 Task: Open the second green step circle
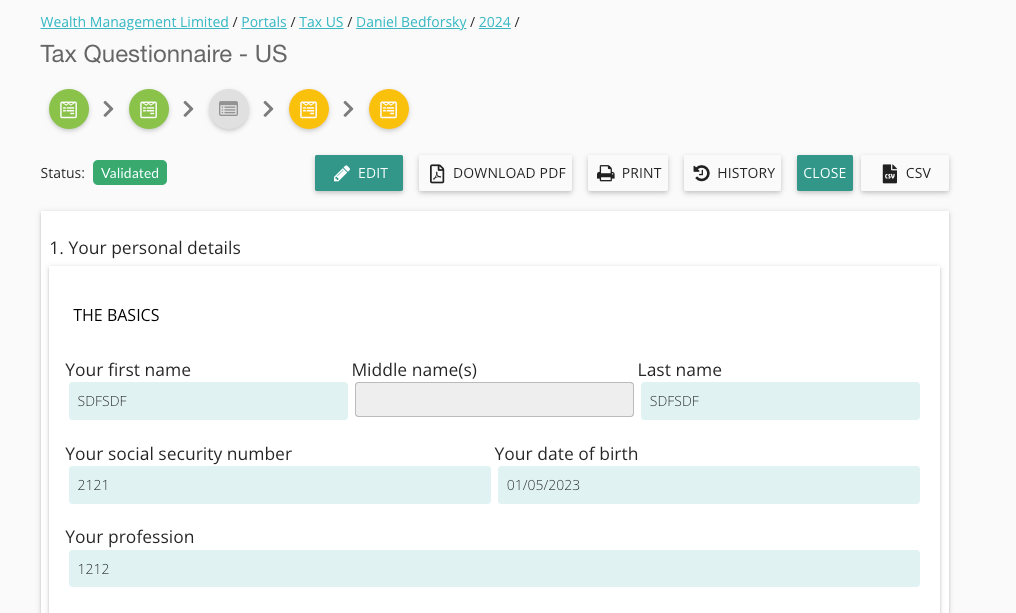point(149,109)
